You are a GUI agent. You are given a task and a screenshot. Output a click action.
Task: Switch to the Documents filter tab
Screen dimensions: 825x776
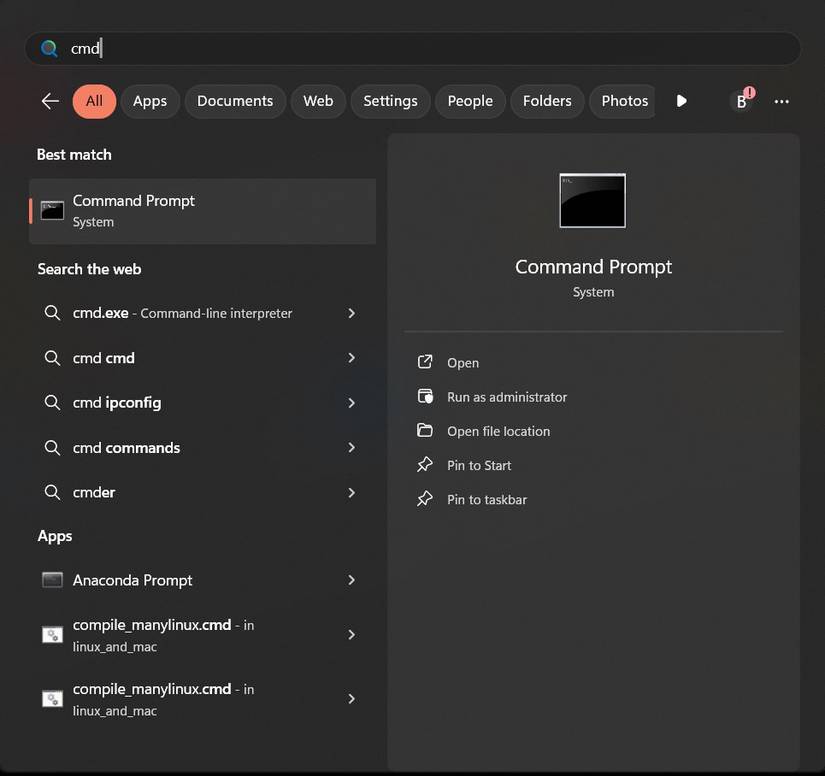[x=235, y=101]
